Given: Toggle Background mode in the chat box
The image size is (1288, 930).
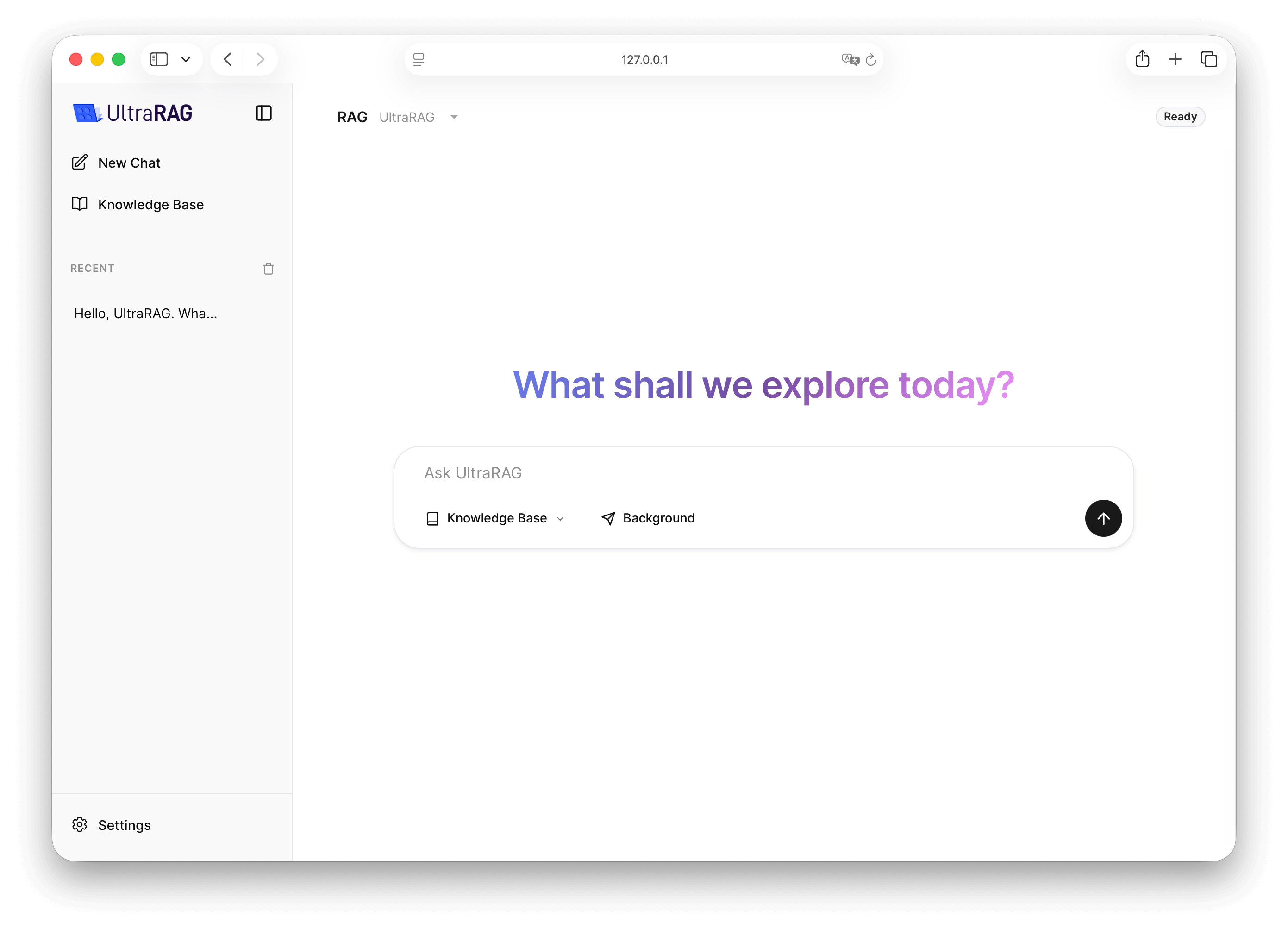Looking at the screenshot, I should tap(648, 518).
